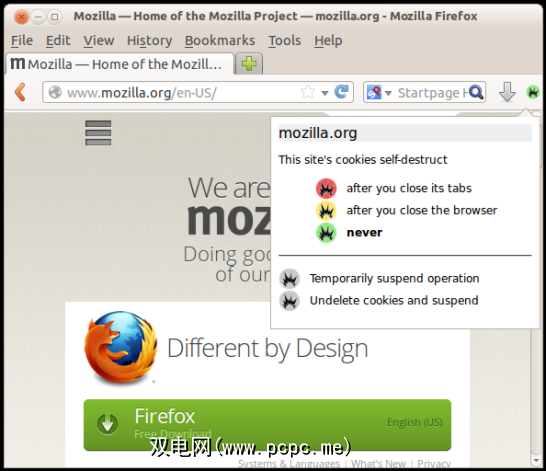This screenshot has width=546, height=471.
Task: Click the Self-Destructing Cookies toolbar icon
Action: [533, 92]
